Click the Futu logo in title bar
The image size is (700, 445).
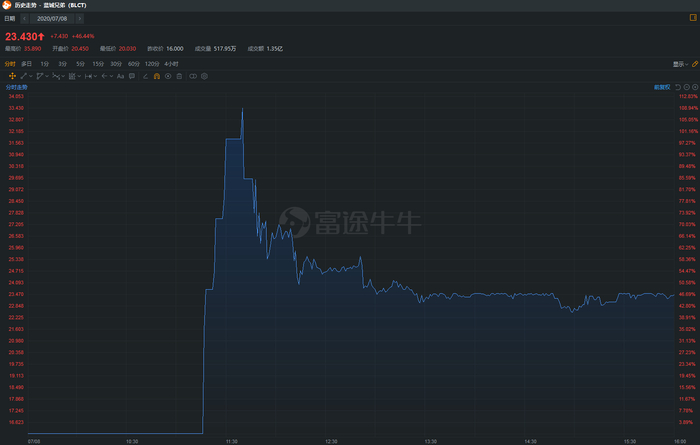coord(7,5)
